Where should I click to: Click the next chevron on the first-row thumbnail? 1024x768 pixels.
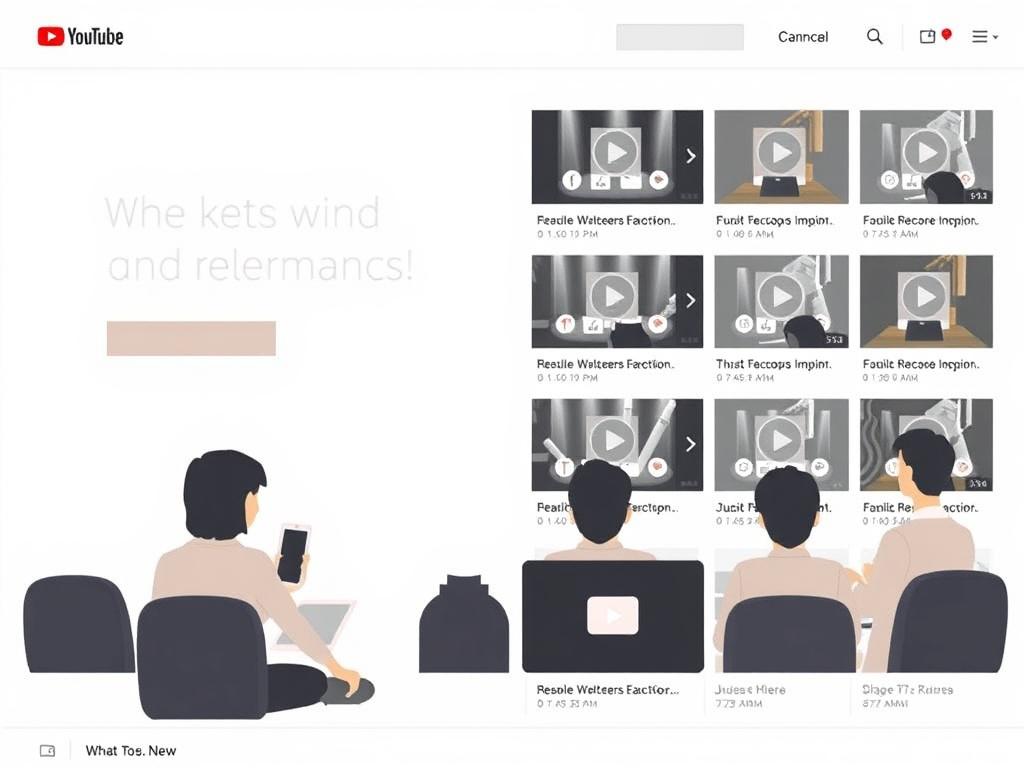click(690, 155)
